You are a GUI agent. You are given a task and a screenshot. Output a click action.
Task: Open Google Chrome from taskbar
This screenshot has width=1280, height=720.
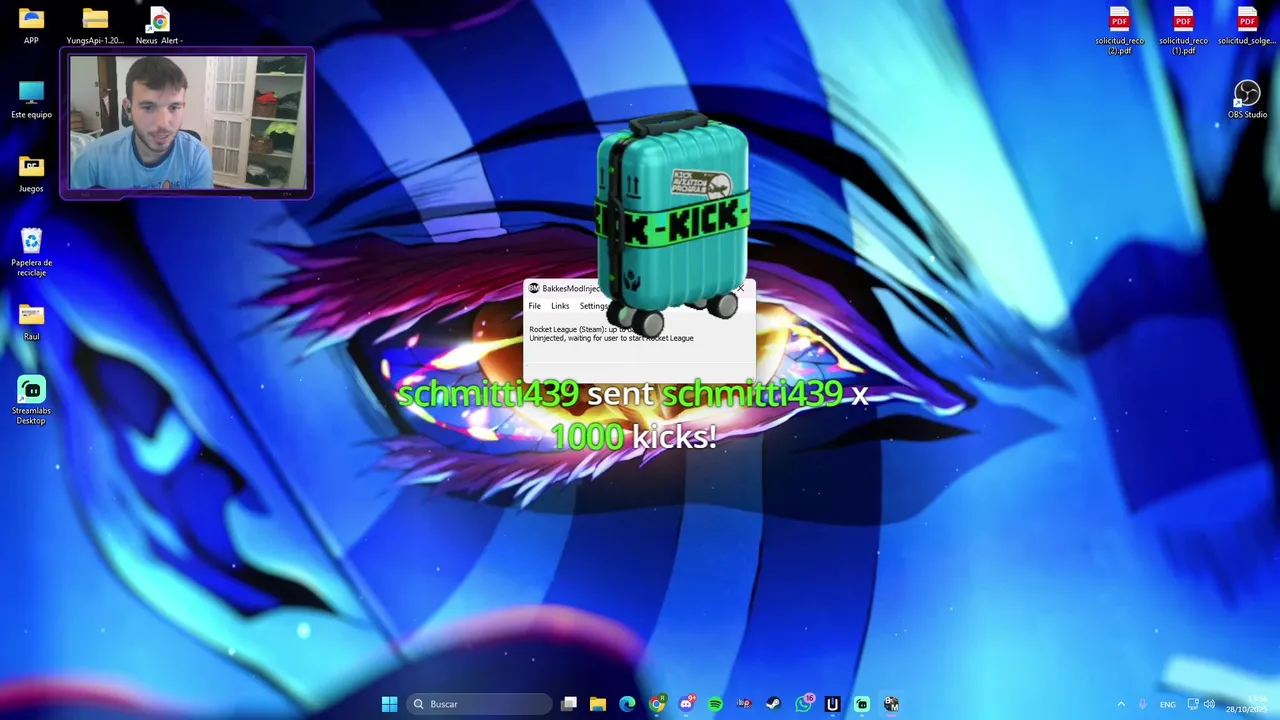[657, 704]
